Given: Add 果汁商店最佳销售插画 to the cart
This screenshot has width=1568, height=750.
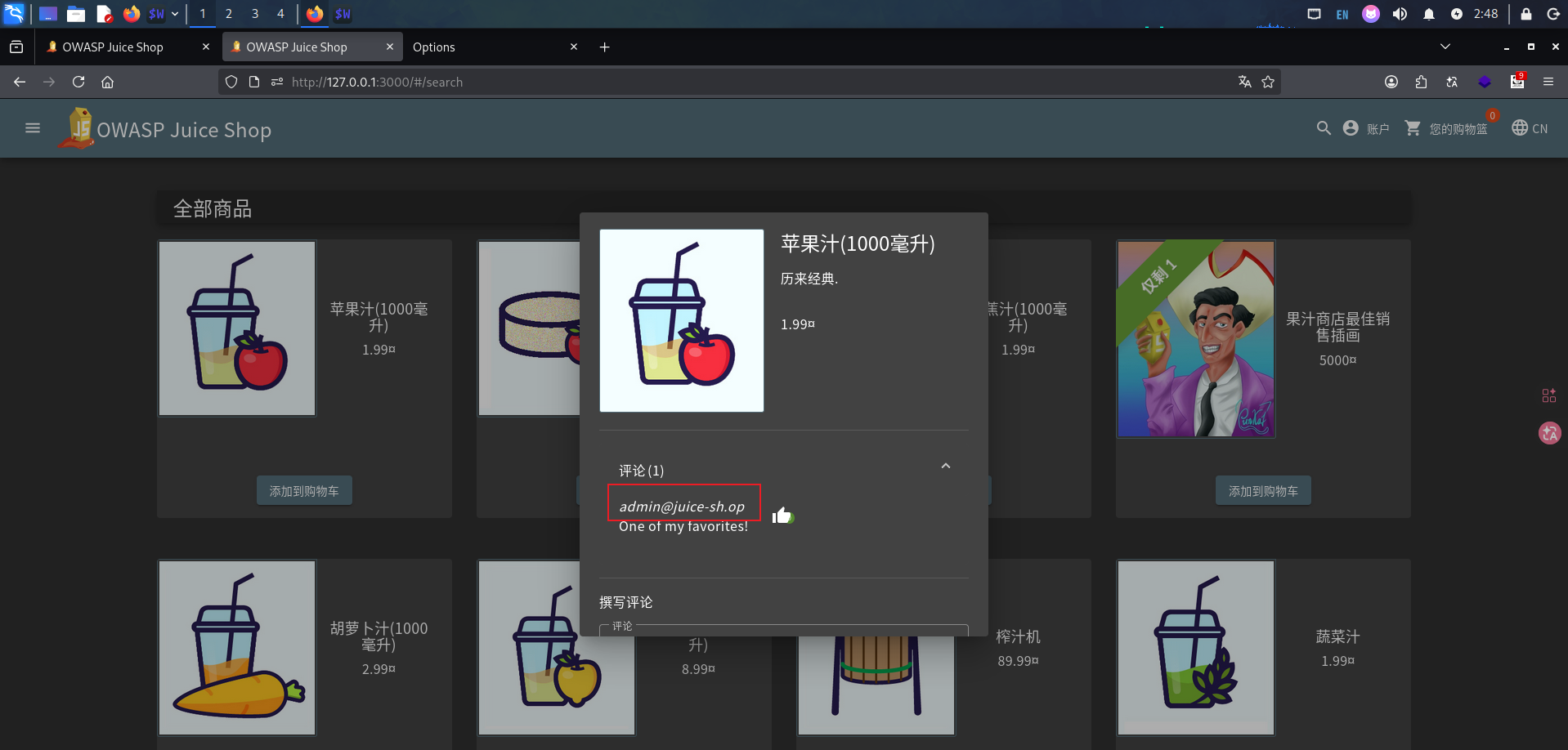Looking at the screenshot, I should (x=1263, y=490).
